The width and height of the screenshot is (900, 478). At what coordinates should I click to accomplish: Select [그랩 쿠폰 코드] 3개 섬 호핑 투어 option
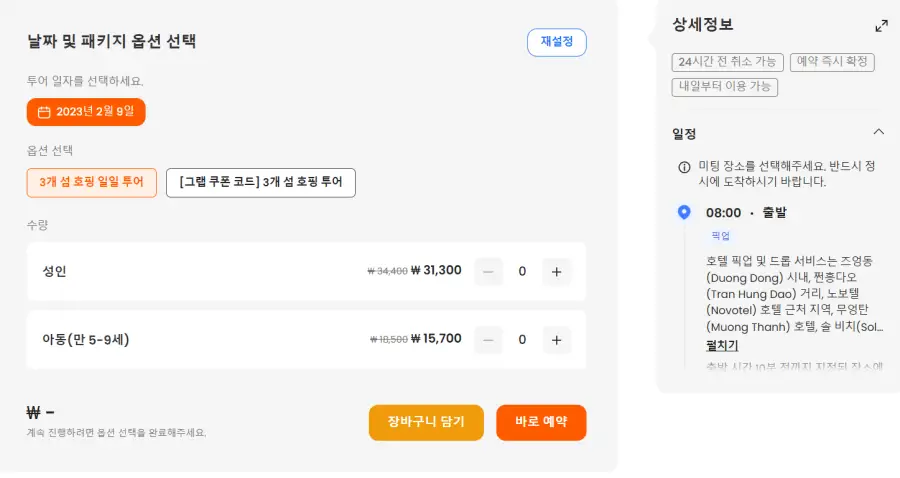(260, 183)
